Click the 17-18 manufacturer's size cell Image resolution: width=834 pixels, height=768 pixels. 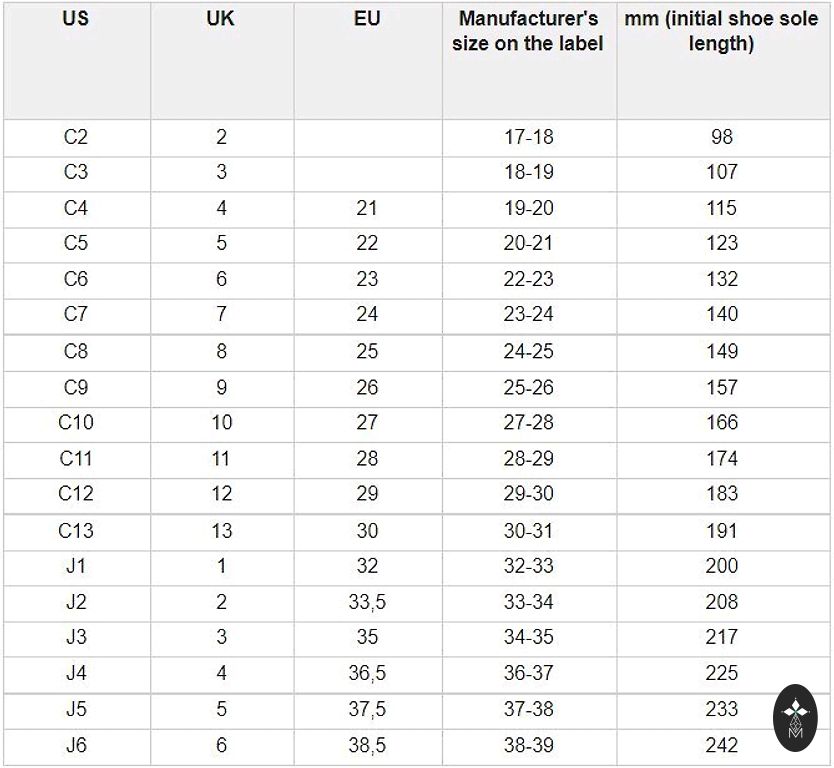[528, 137]
